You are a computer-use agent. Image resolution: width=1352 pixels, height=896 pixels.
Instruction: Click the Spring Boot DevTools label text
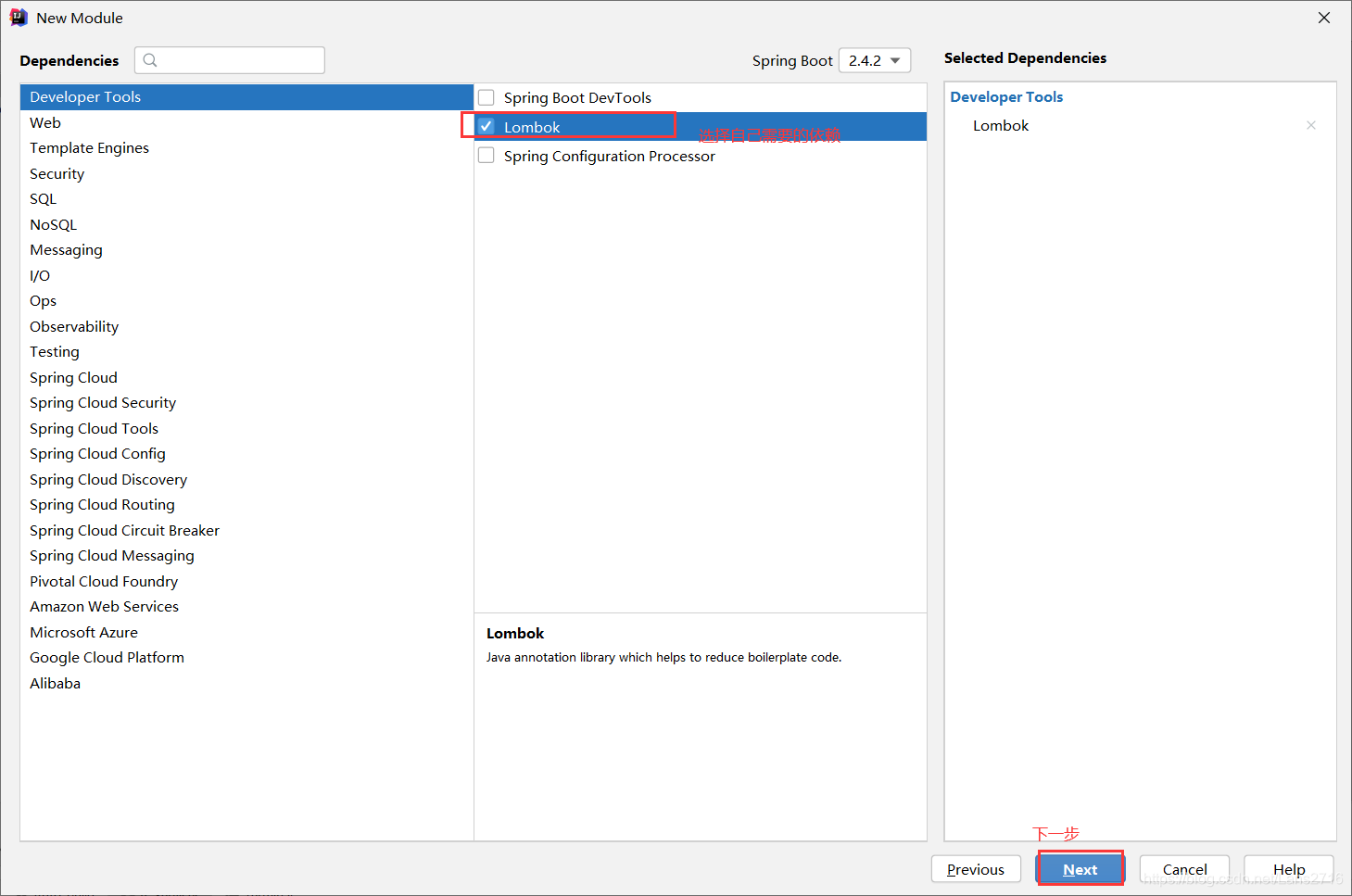pyautogui.click(x=577, y=98)
